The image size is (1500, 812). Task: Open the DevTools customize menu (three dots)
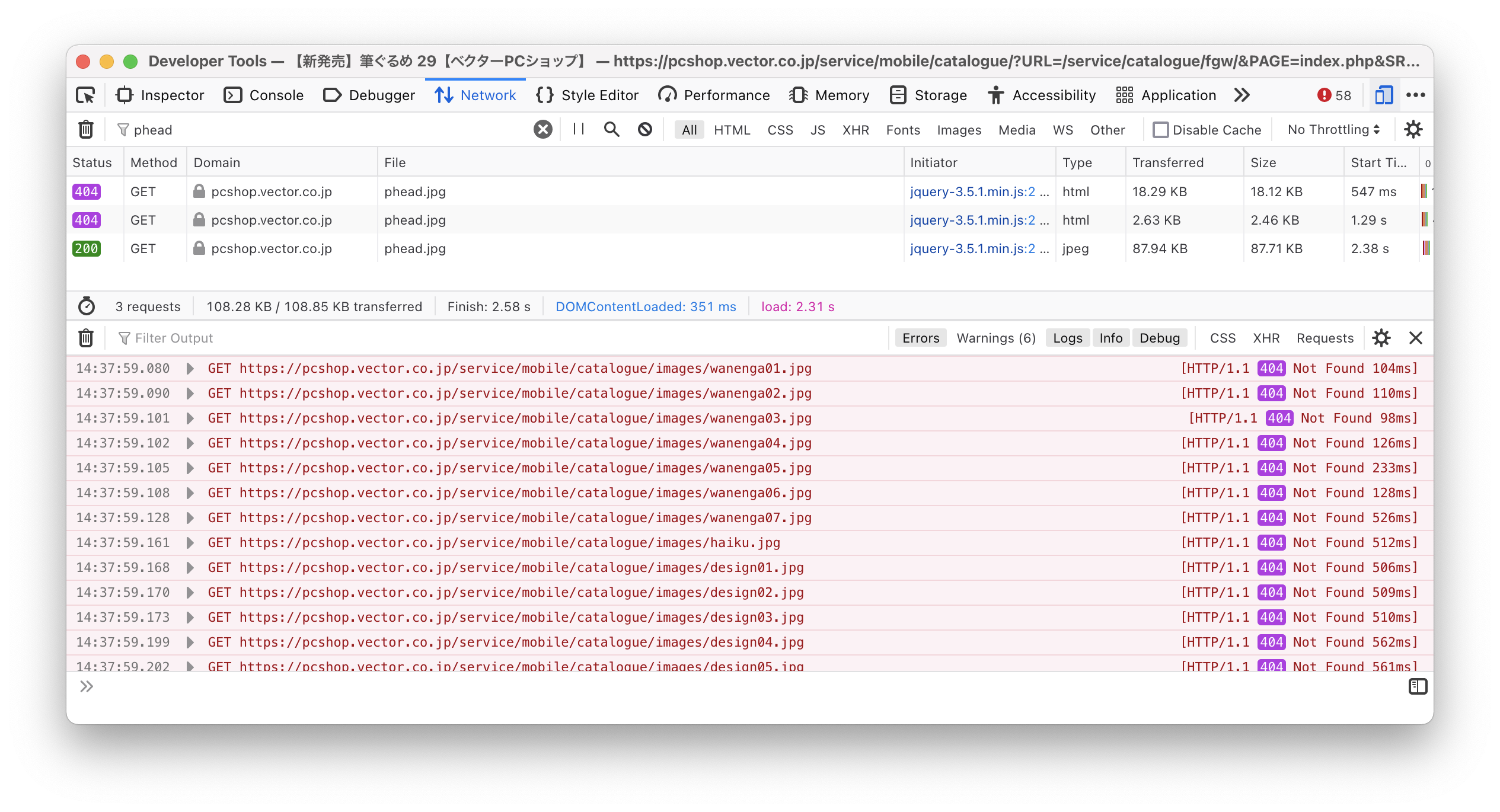1416,95
